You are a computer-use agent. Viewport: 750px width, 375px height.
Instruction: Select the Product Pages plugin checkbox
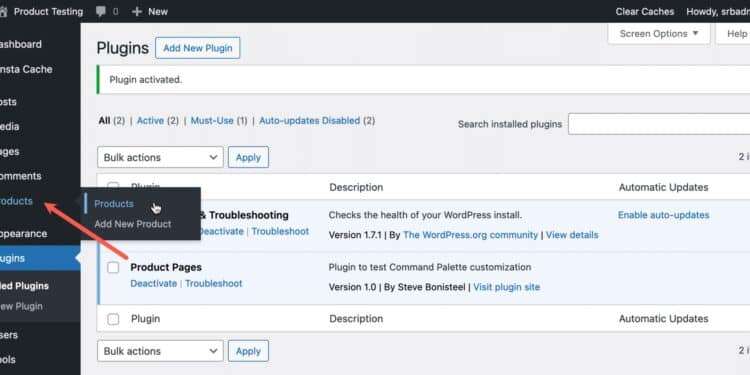(x=113, y=267)
